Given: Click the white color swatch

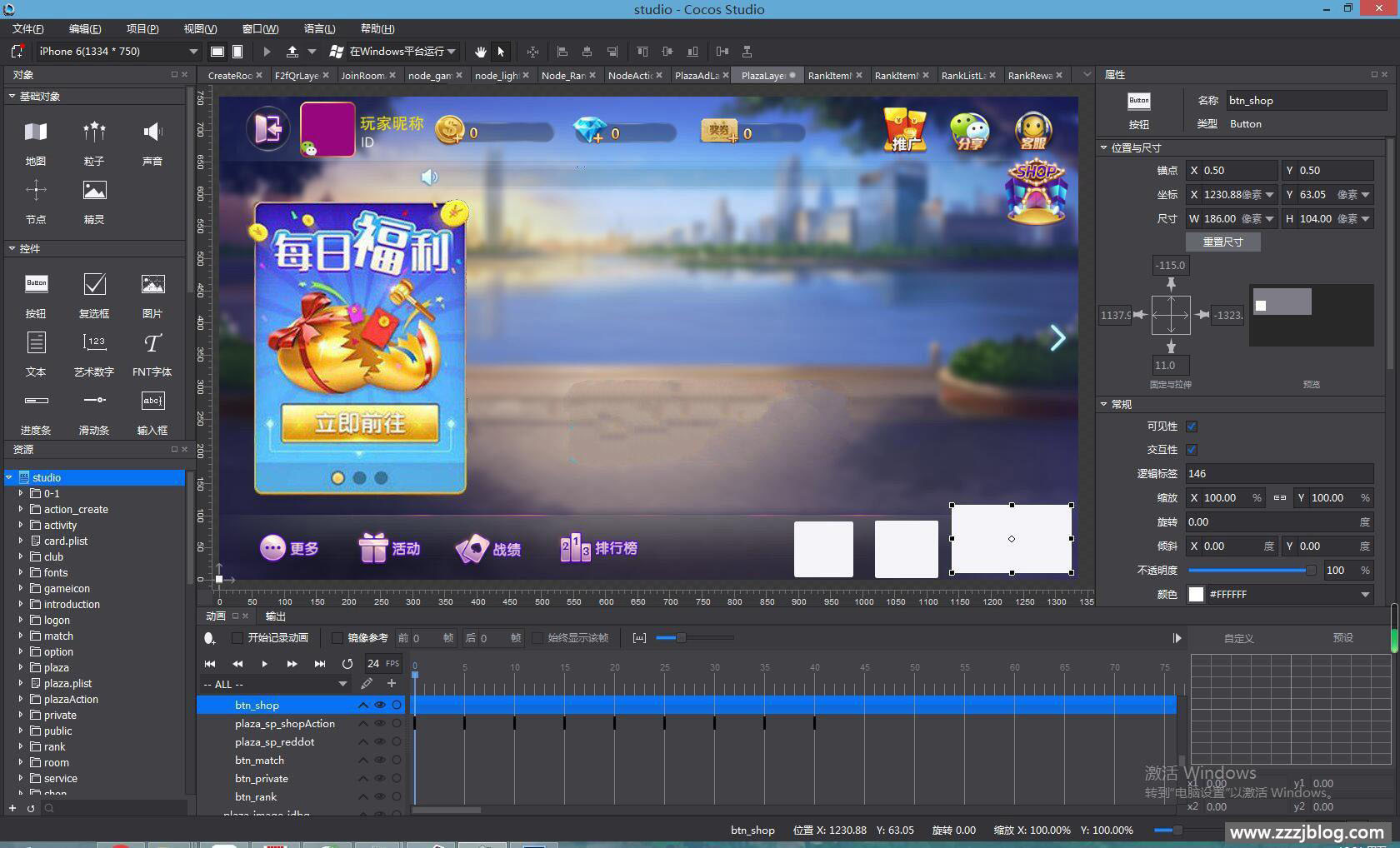Looking at the screenshot, I should [x=1196, y=594].
